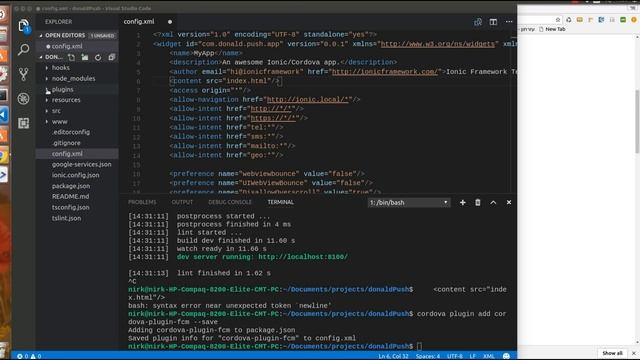Open package.json in explorer
The image size is (640, 360).
coord(71,186)
